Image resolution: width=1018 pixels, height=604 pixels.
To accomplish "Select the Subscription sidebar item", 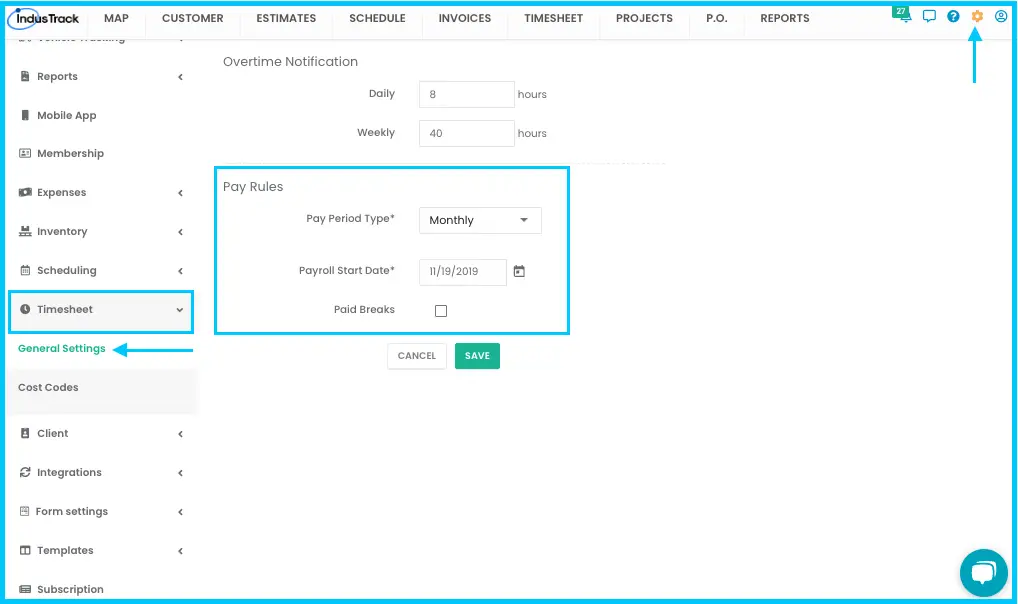I will pos(70,590).
